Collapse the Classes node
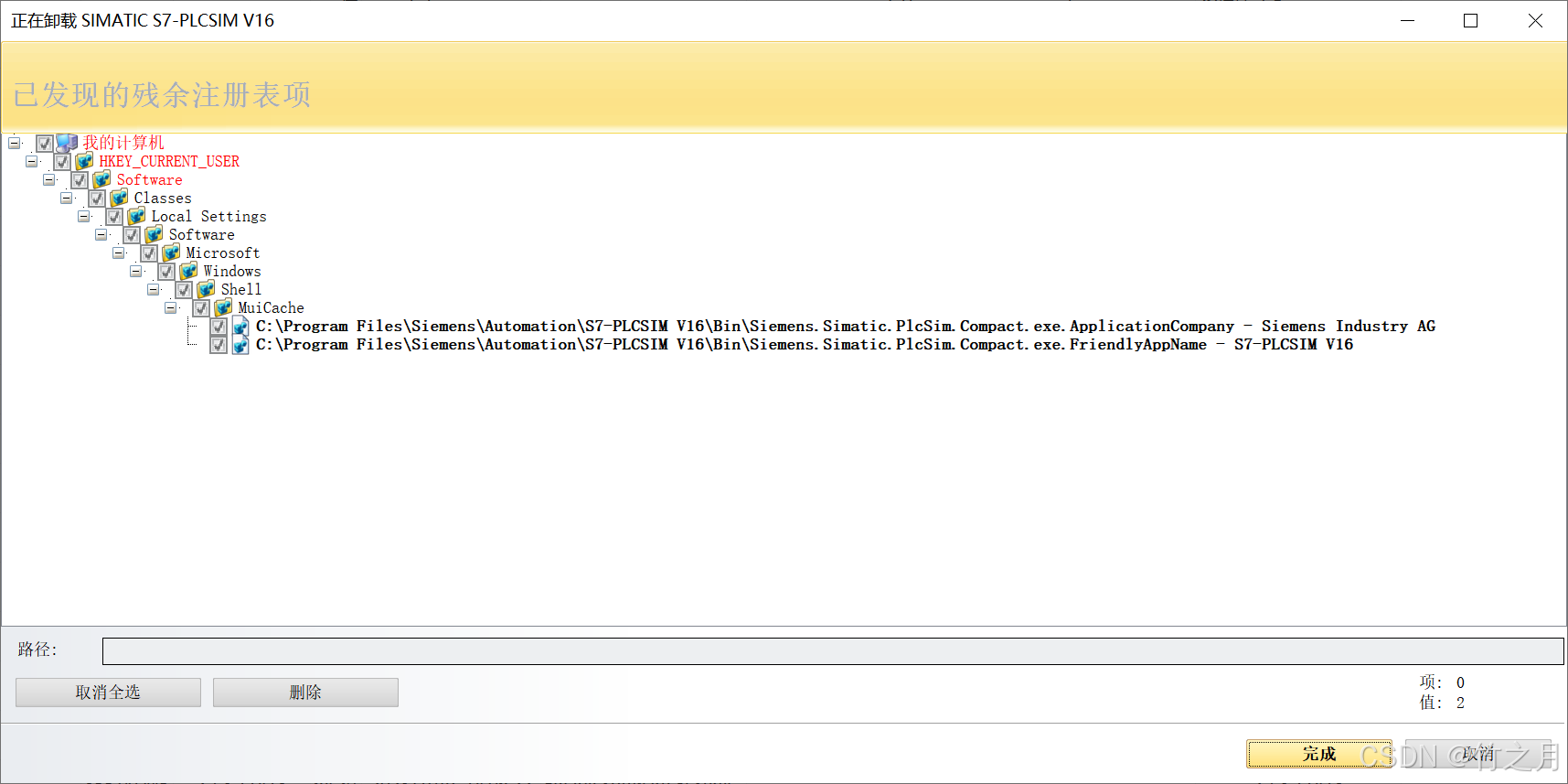The image size is (1568, 784). click(x=66, y=198)
